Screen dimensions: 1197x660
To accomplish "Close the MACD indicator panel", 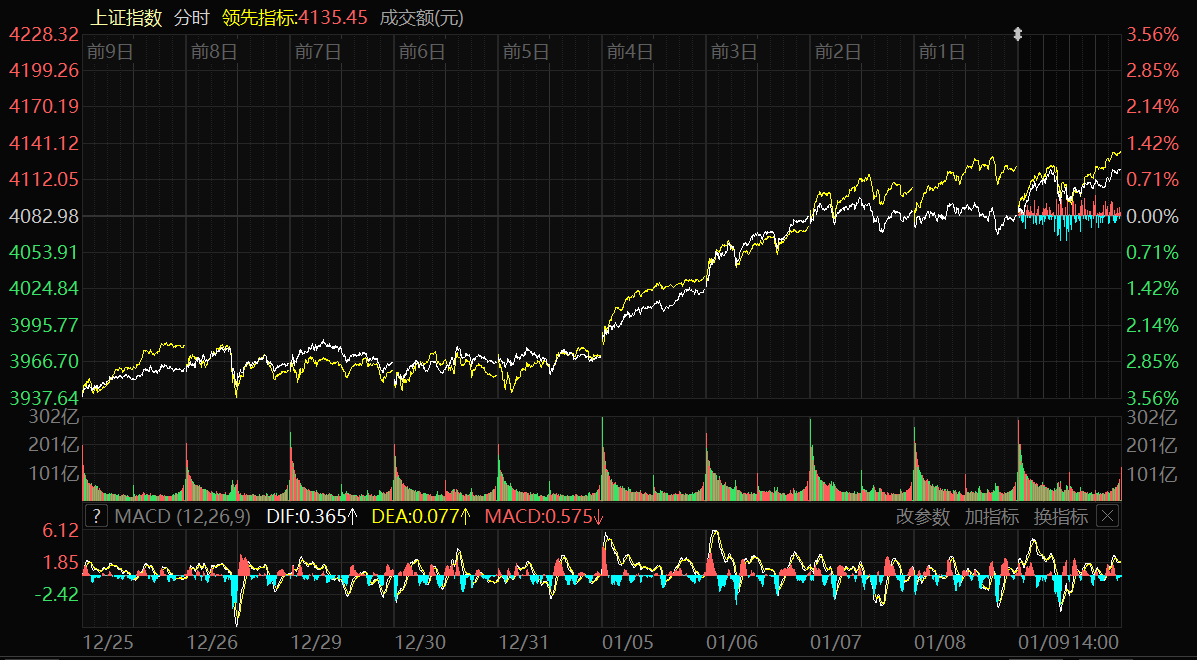I will pyautogui.click(x=1107, y=517).
